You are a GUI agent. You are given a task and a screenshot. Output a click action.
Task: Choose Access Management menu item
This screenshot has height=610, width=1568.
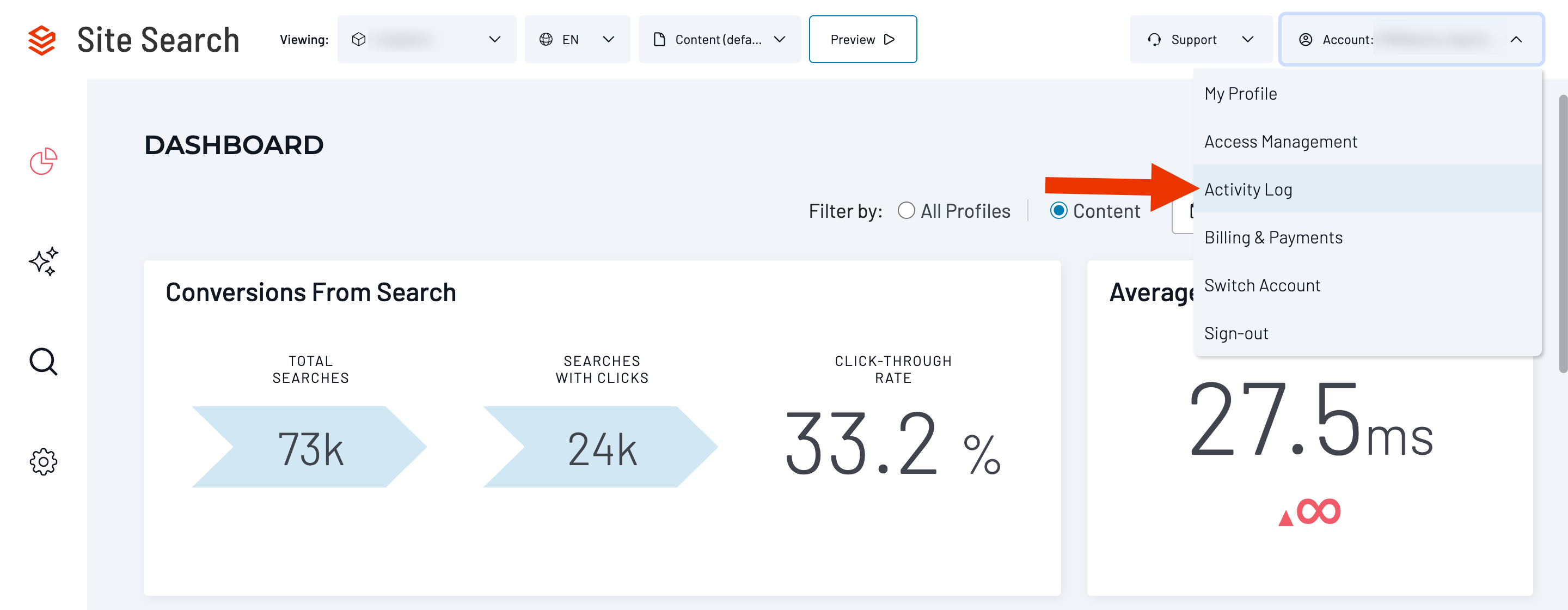[1367, 142]
